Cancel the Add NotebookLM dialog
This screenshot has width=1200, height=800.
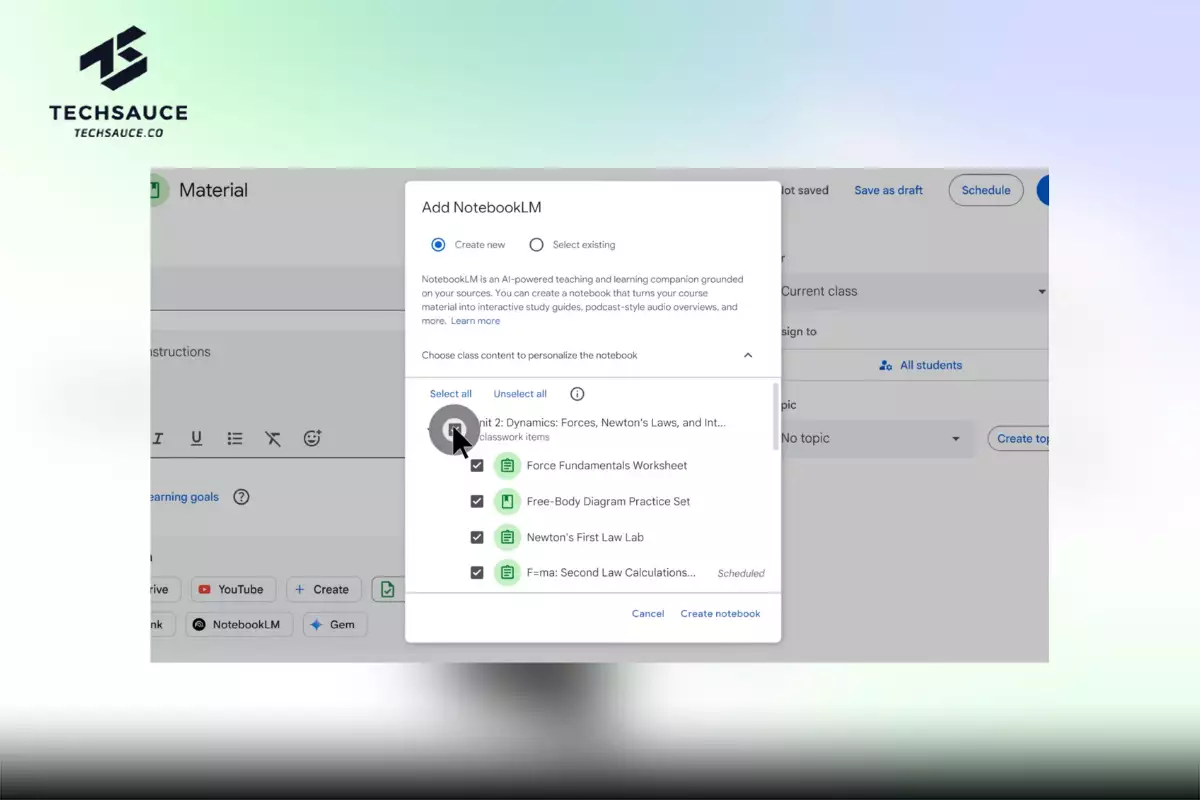648,613
